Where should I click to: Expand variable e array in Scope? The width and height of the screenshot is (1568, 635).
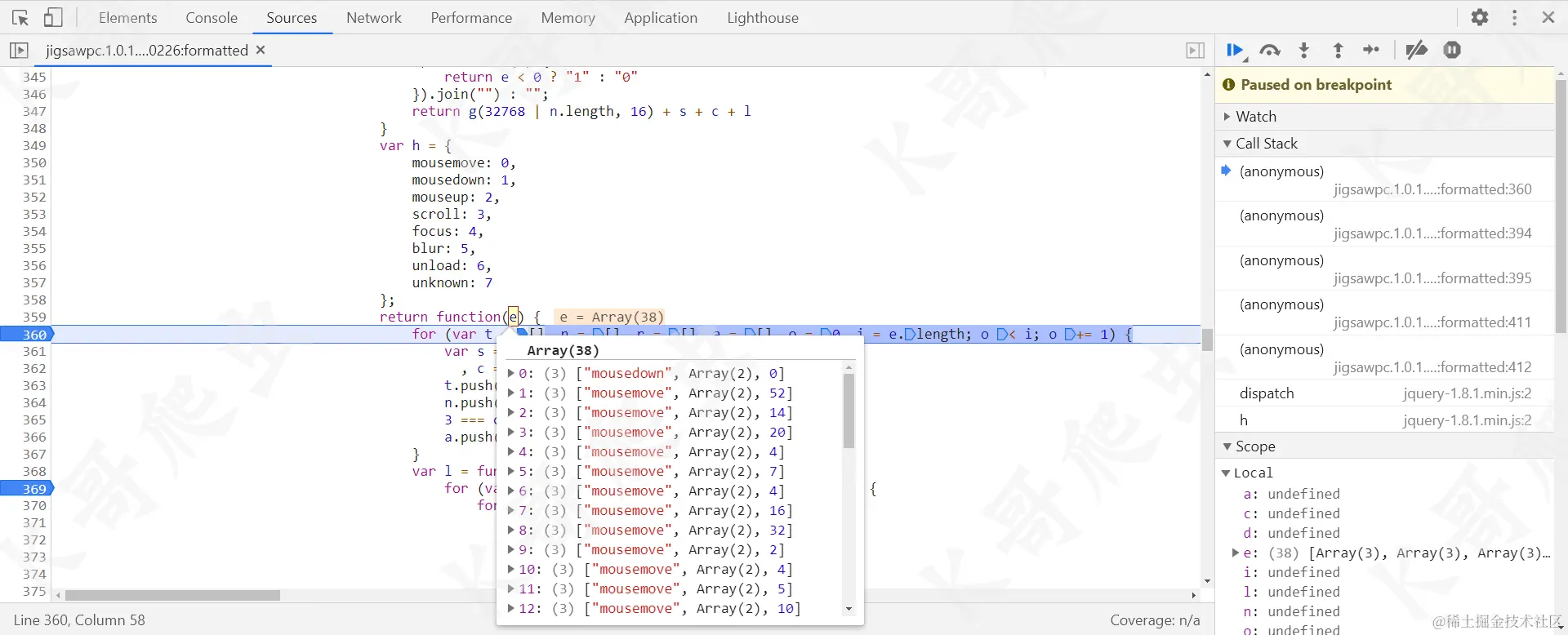[x=1236, y=553]
